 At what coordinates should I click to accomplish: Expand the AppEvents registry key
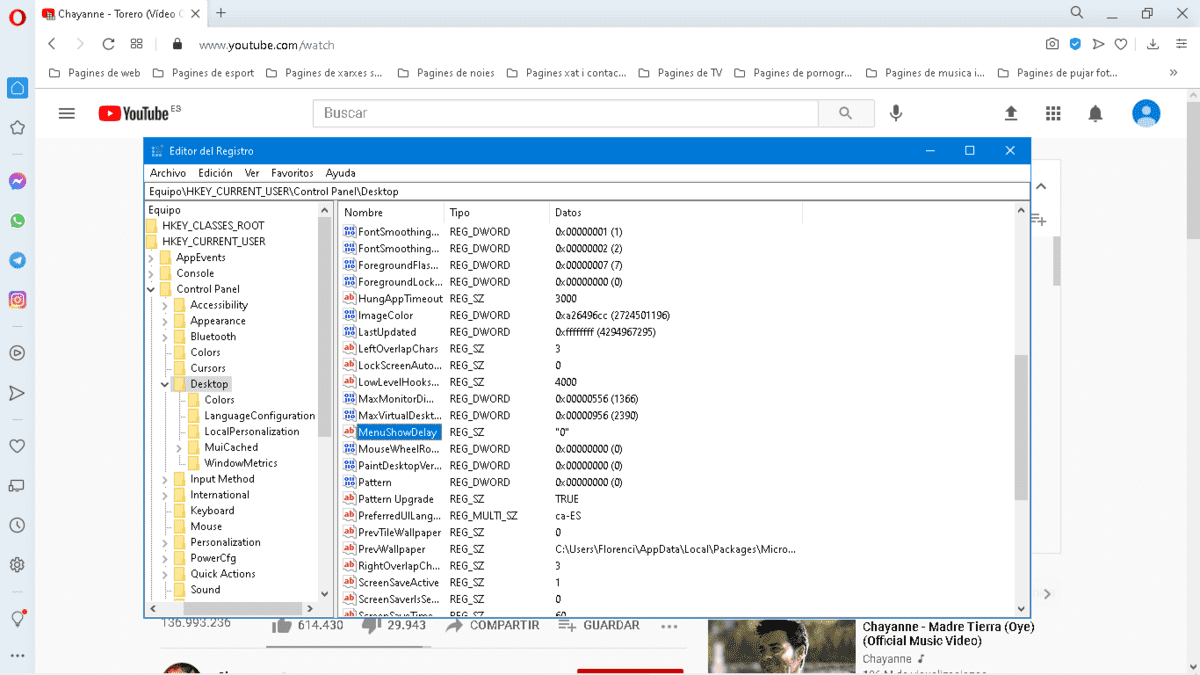[x=151, y=257]
